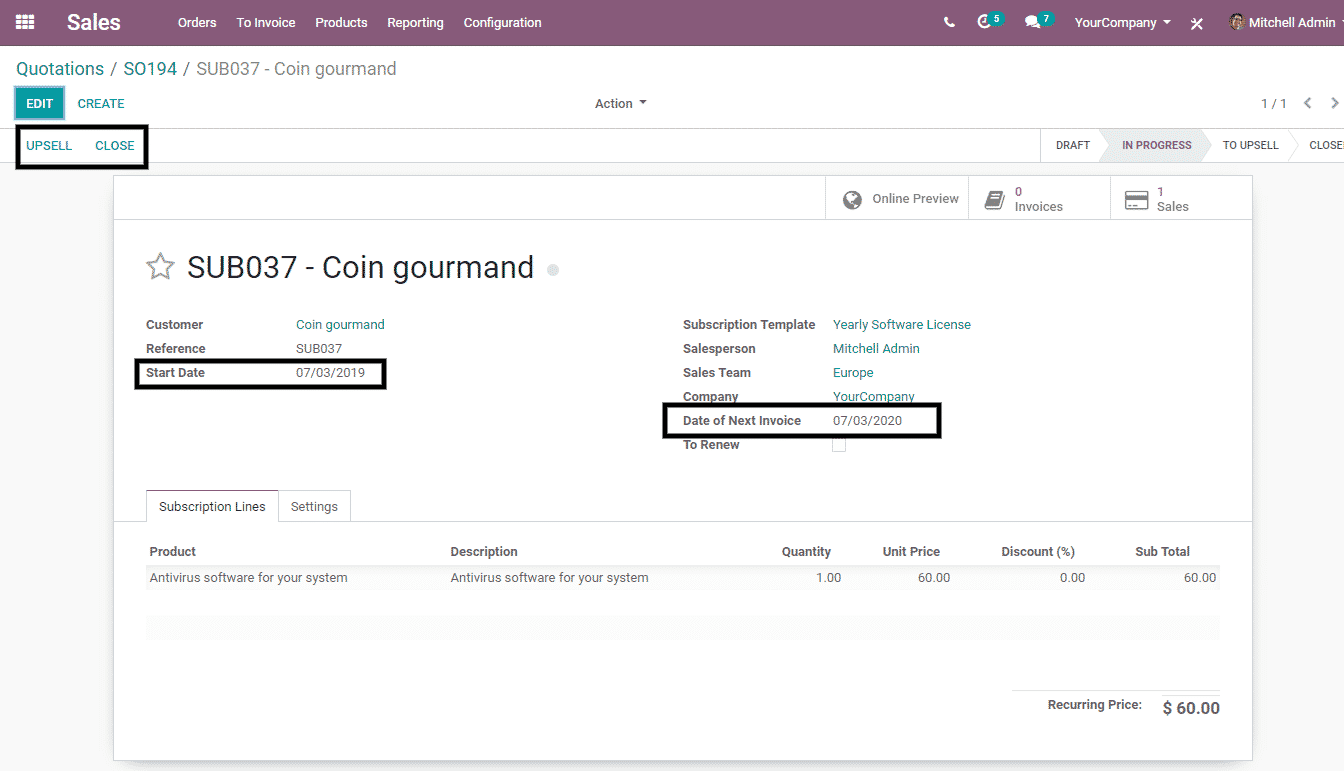The image size is (1344, 771).
Task: Select the In Progress stage
Action: (x=1156, y=145)
